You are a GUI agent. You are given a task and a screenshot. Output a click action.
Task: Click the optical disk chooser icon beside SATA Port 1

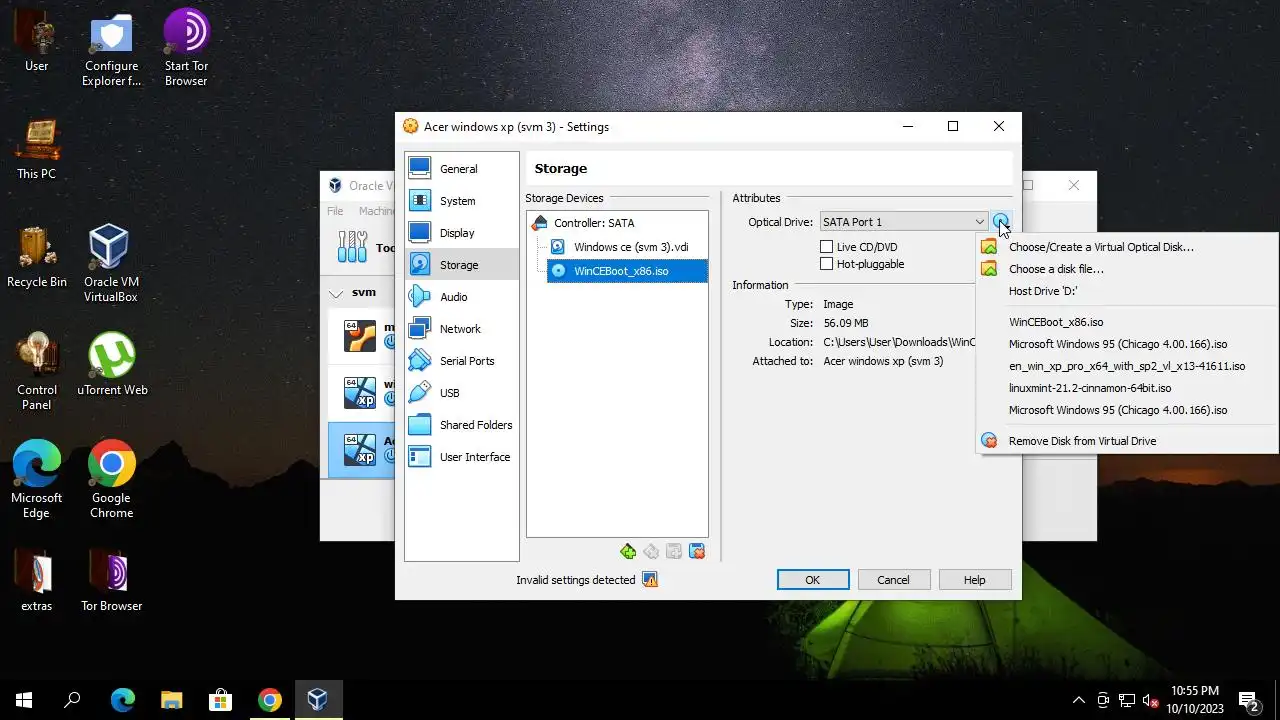[1001, 222]
